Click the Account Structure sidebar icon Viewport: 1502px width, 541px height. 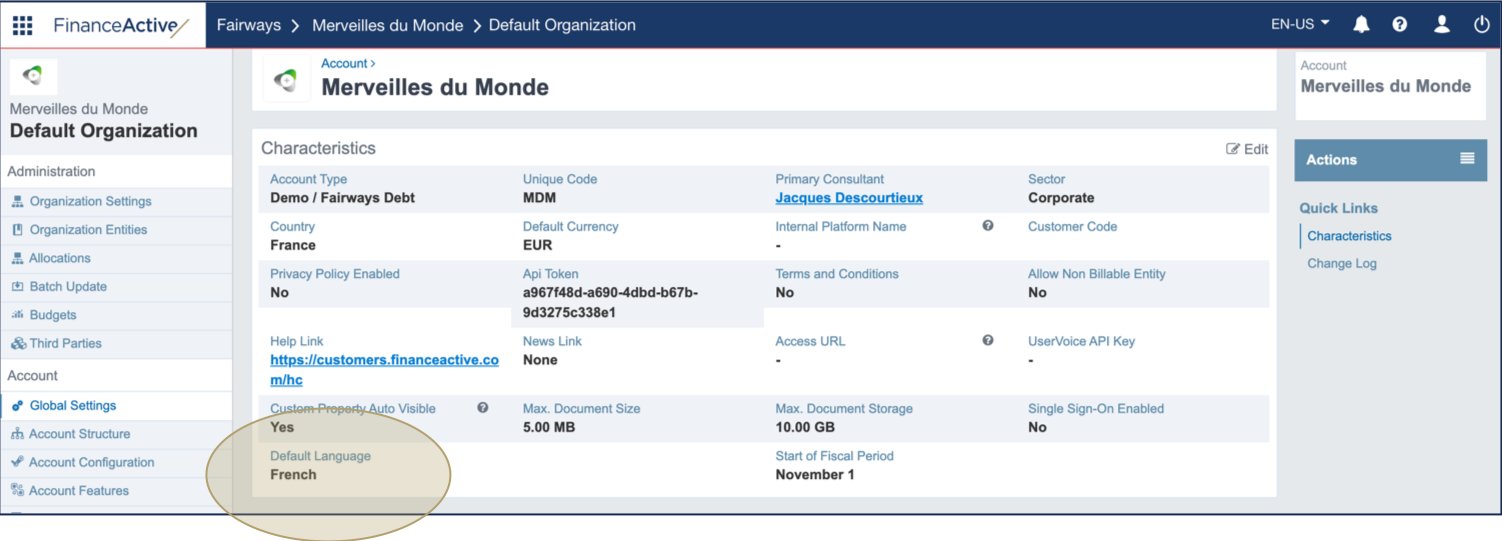[18, 434]
